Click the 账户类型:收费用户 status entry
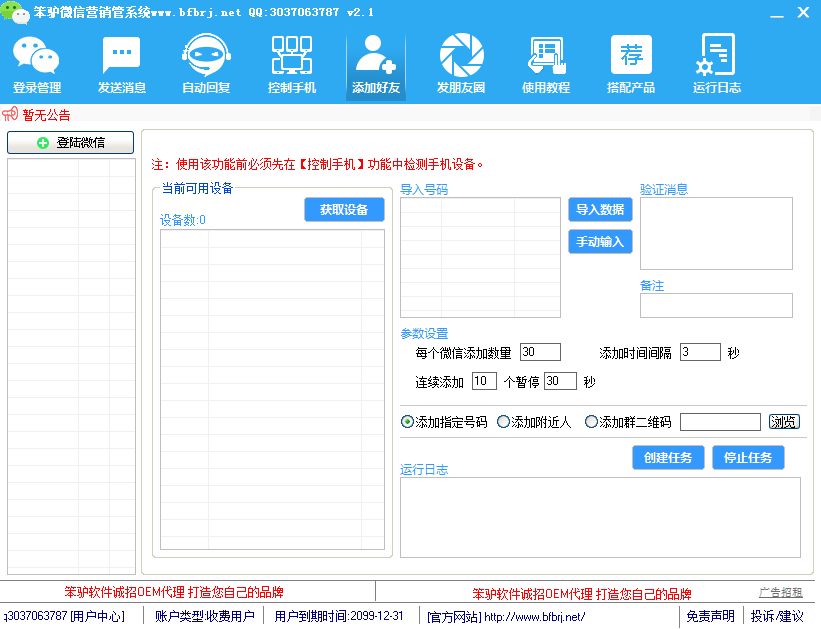 coord(205,616)
